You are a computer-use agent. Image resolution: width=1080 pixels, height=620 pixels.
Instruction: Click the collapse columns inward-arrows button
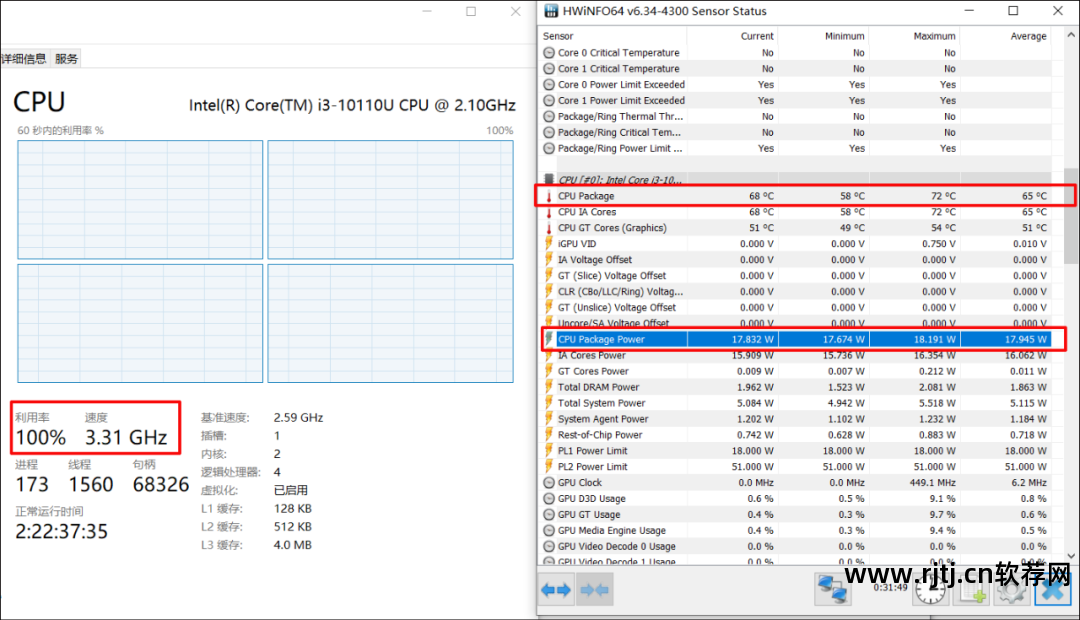[594, 590]
